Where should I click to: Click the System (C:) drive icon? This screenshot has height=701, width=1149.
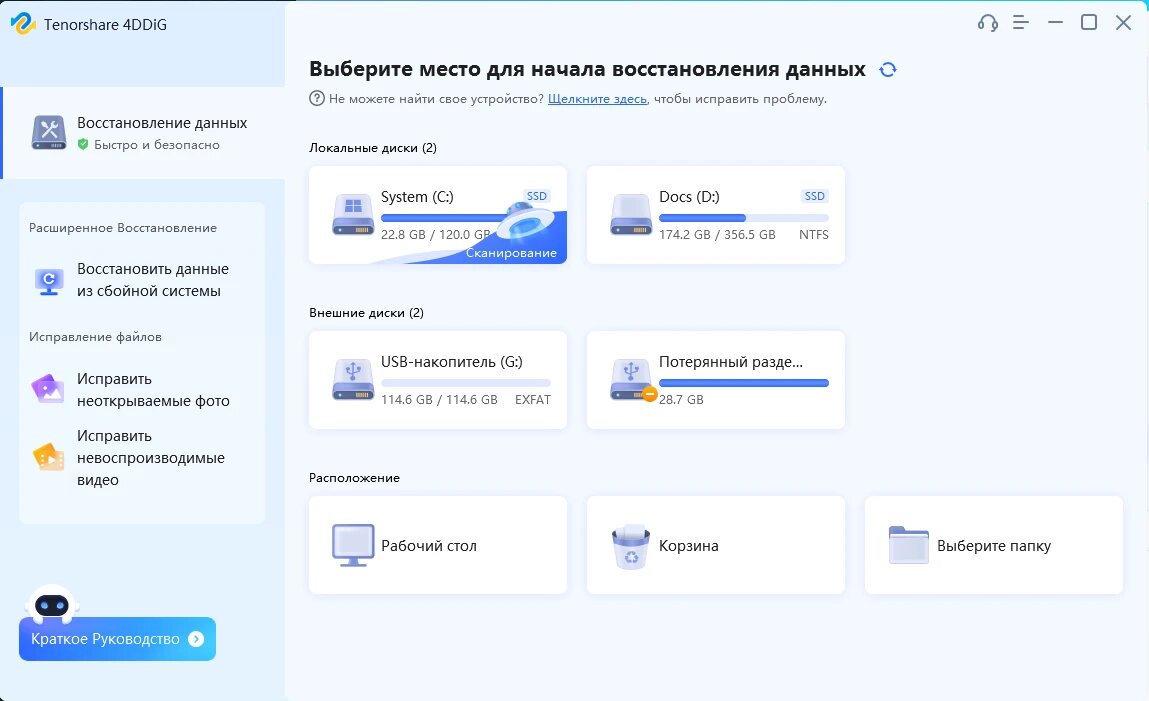click(353, 214)
